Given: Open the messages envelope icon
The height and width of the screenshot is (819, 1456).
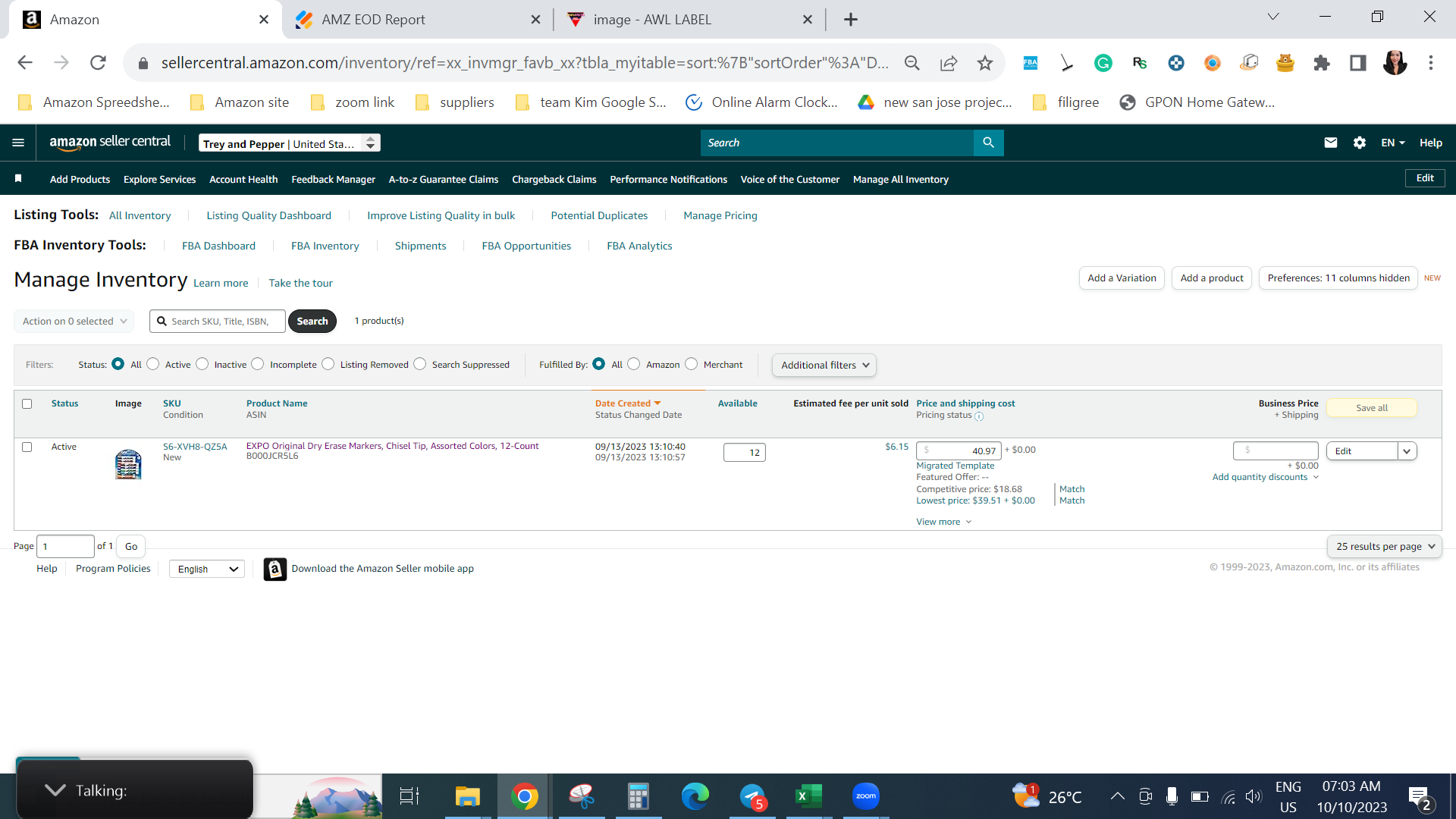Looking at the screenshot, I should click(x=1330, y=143).
